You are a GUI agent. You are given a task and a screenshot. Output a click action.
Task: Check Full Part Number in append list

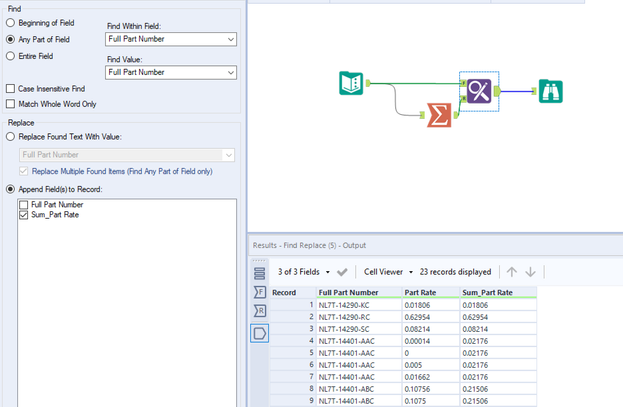coord(24,205)
